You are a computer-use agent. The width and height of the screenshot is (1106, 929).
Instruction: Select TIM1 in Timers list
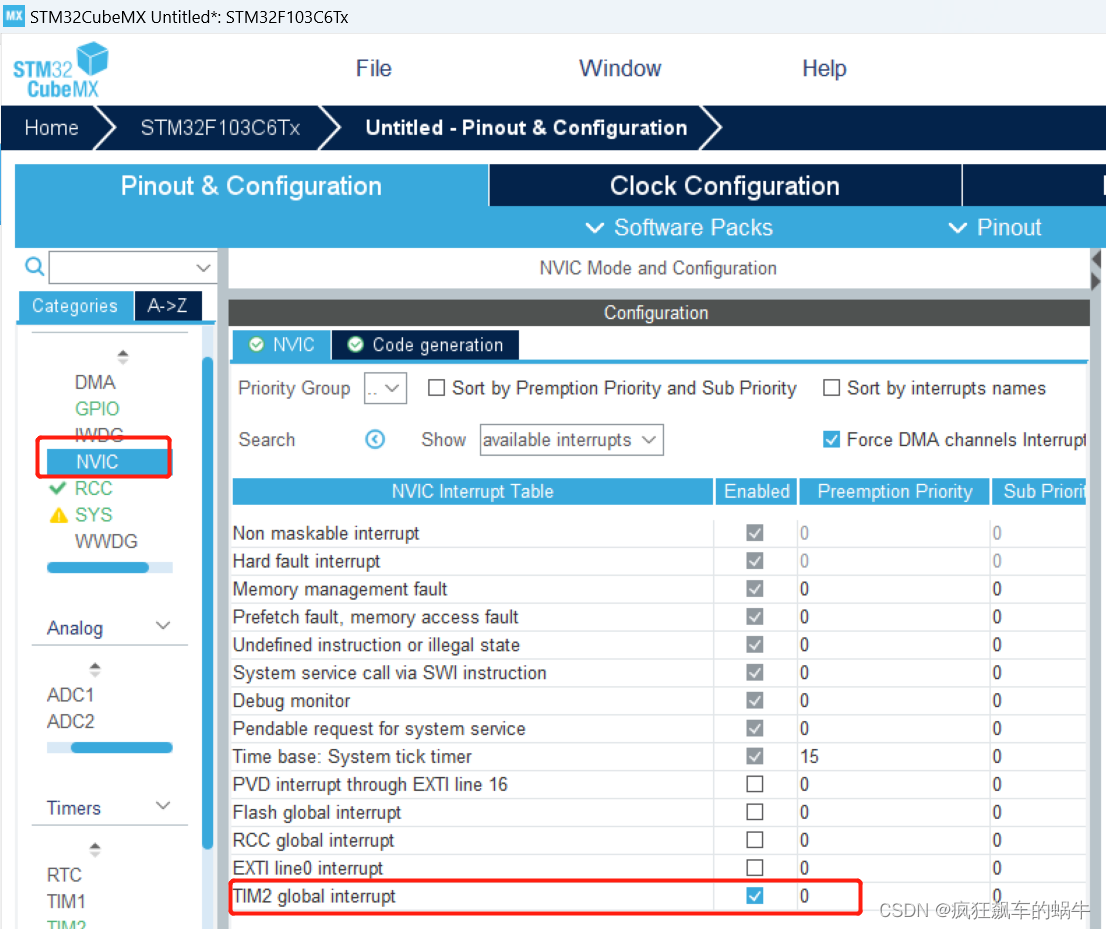tap(66, 901)
